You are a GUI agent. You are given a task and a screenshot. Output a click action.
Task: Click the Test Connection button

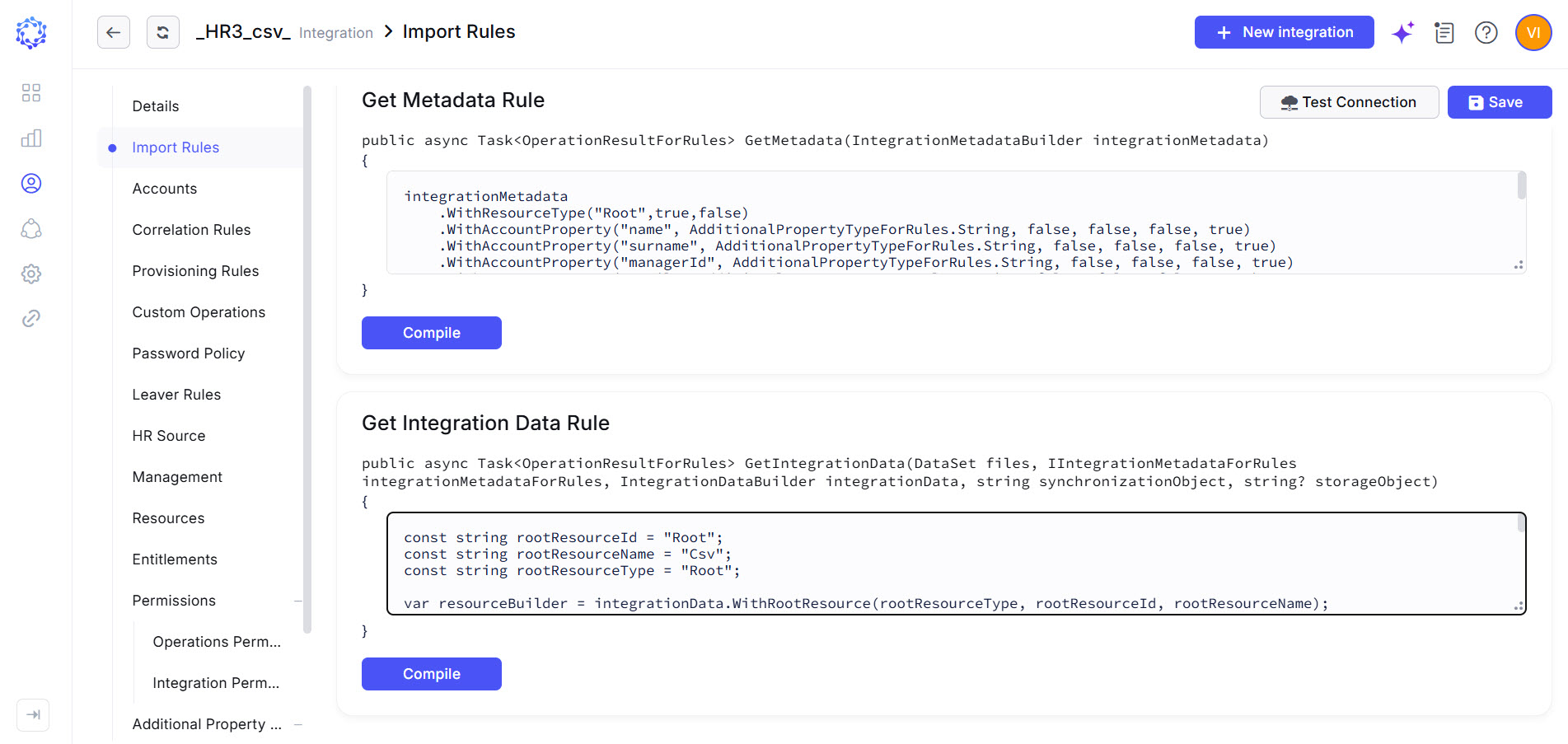[1349, 102]
